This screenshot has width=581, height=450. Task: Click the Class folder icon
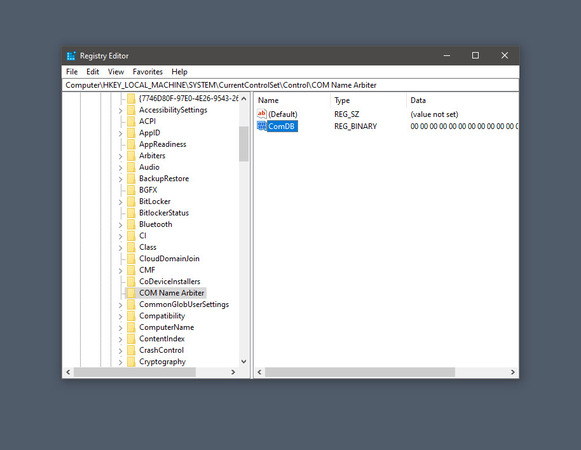[131, 247]
